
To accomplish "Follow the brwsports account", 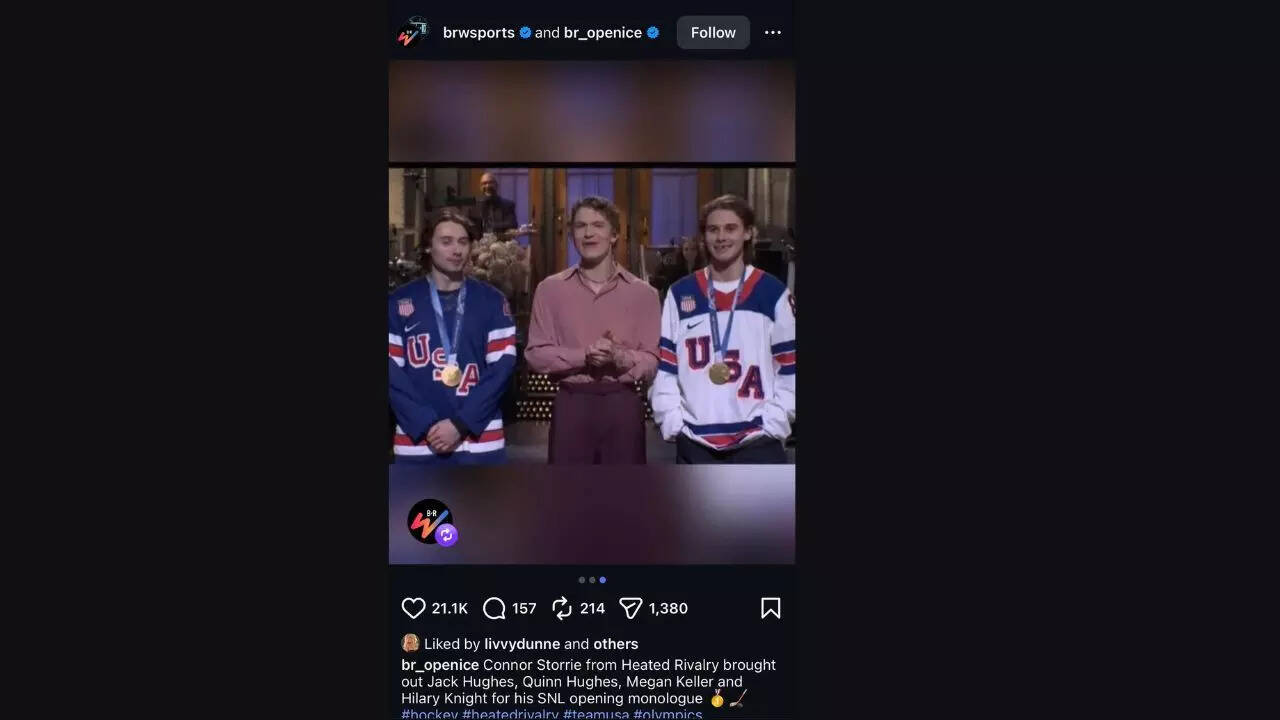I will (x=713, y=32).
